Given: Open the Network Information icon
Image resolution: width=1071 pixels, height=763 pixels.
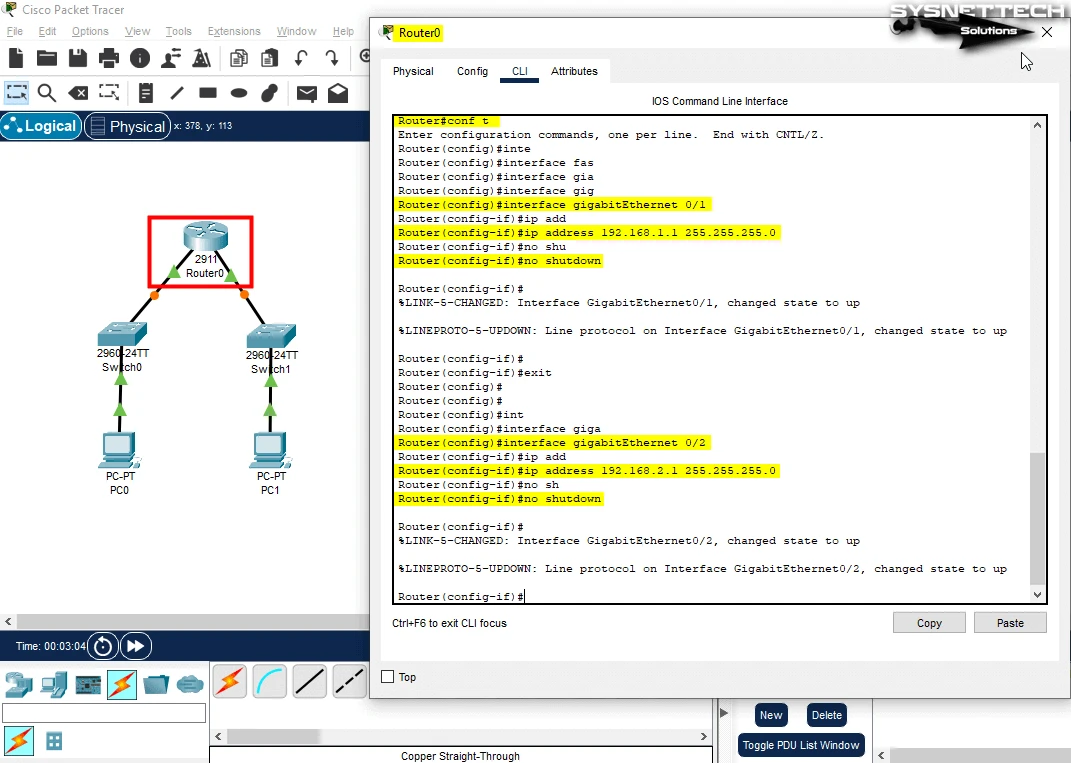Looking at the screenshot, I should click(139, 58).
